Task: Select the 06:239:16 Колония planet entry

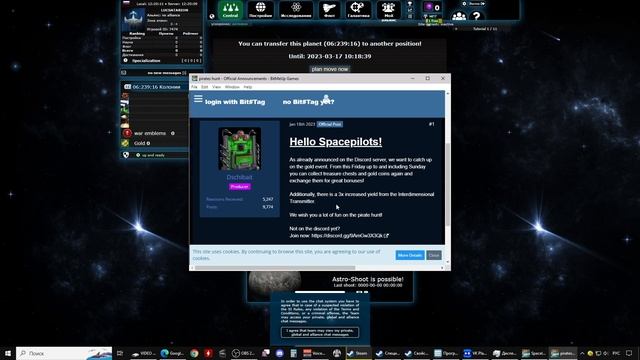Action: 156,87
